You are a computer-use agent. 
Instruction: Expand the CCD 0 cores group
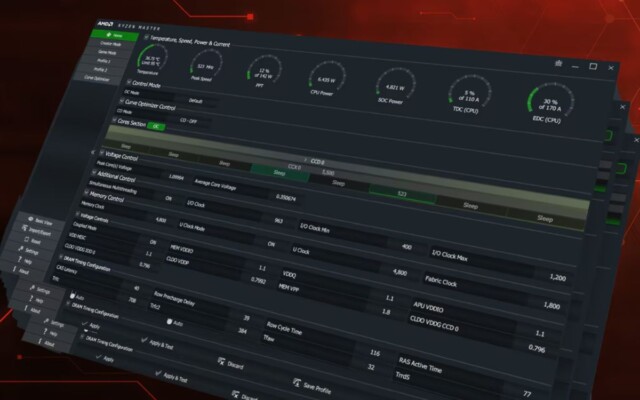(306, 160)
